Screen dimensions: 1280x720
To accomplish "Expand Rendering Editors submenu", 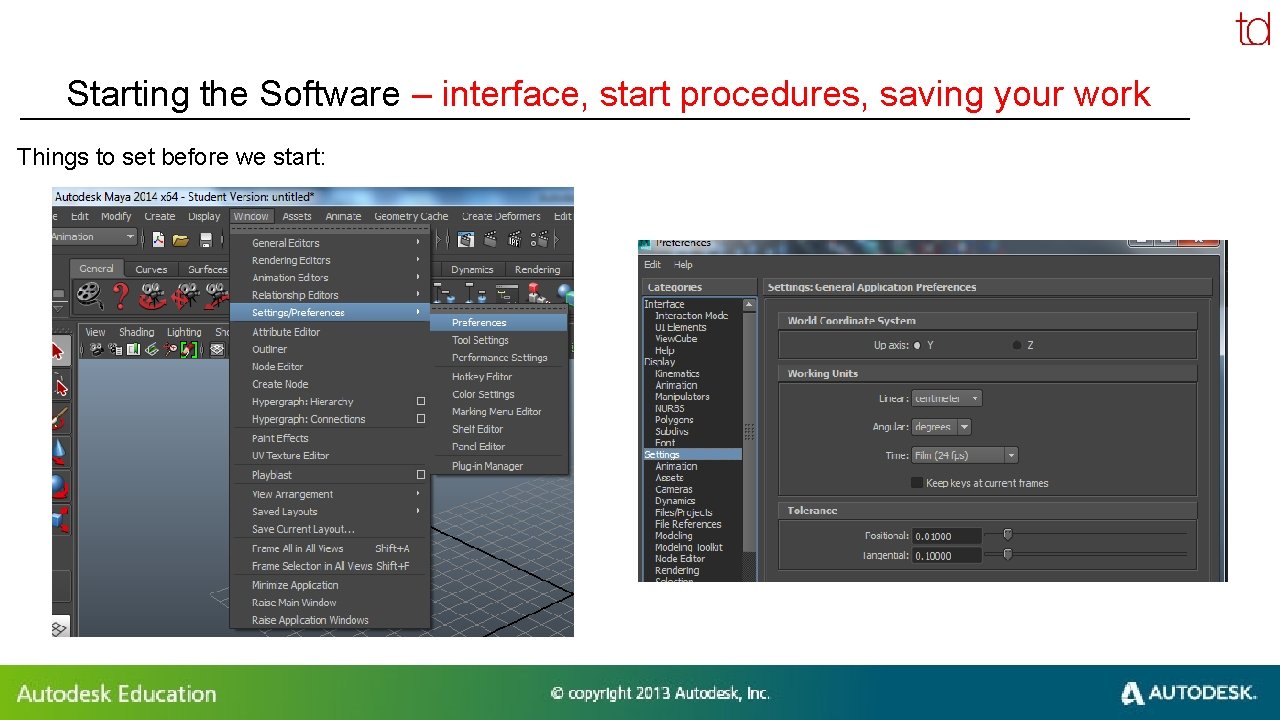I will coord(331,260).
